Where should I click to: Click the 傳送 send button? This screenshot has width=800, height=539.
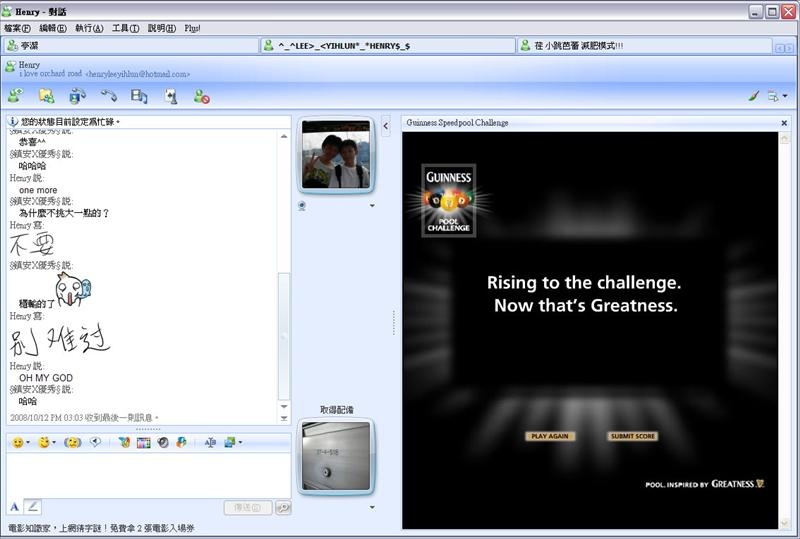[x=247, y=507]
